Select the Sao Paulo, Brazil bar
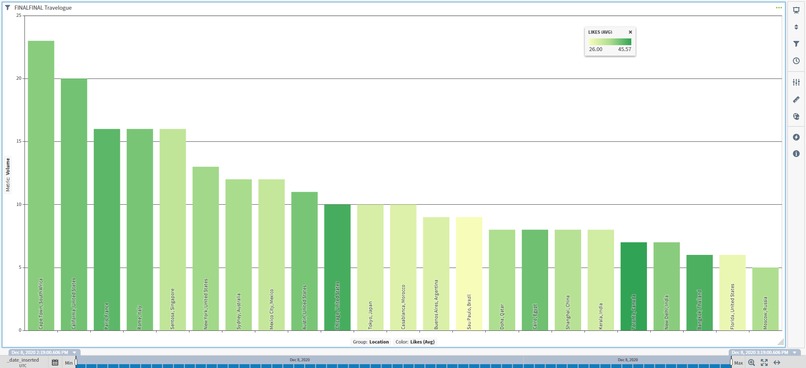Viewport: 806px width, 368px height. (x=469, y=274)
